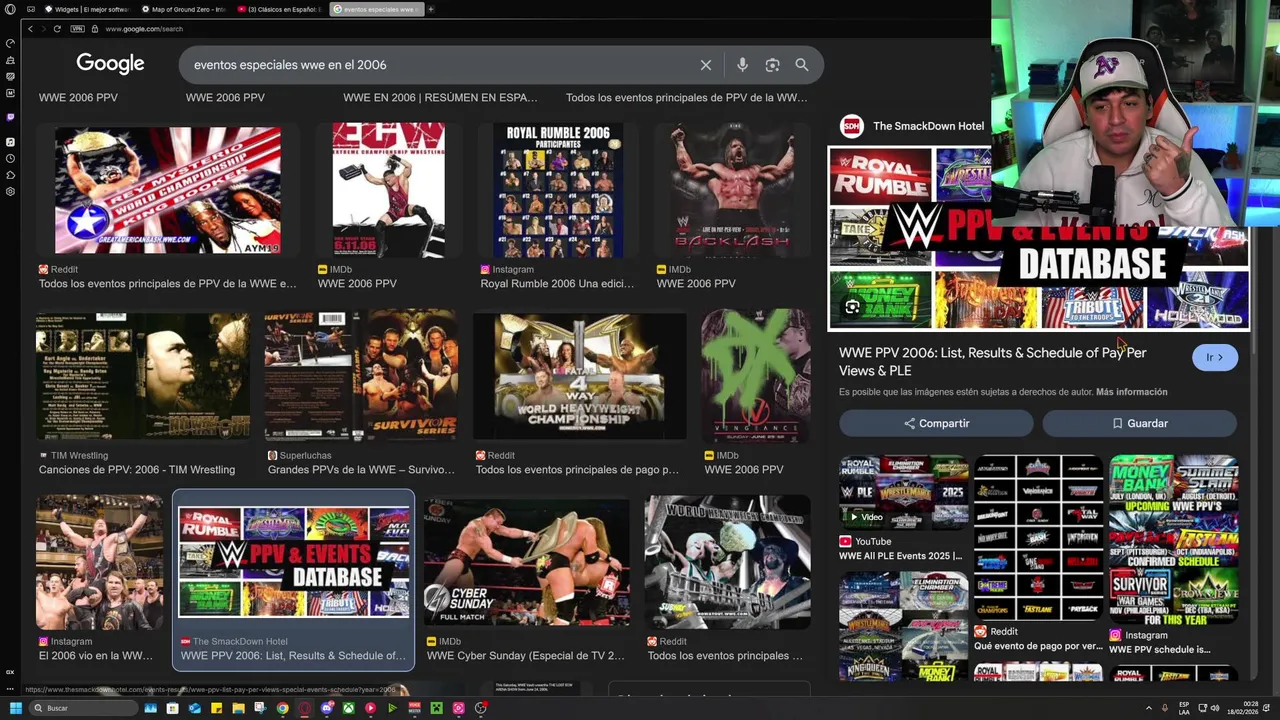Open File Explorer folder in taskbar
The image size is (1280, 720).
point(238,708)
